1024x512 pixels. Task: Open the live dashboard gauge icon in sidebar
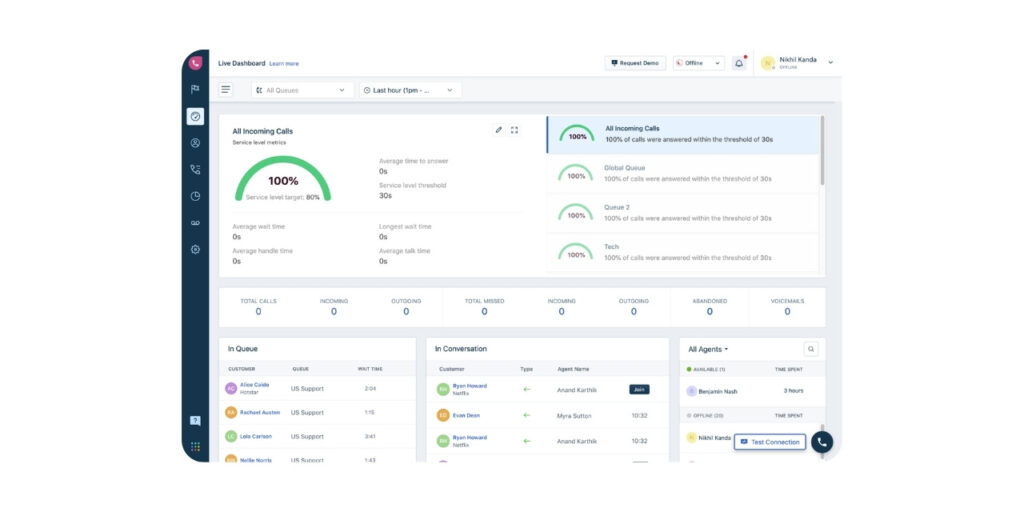tap(195, 116)
